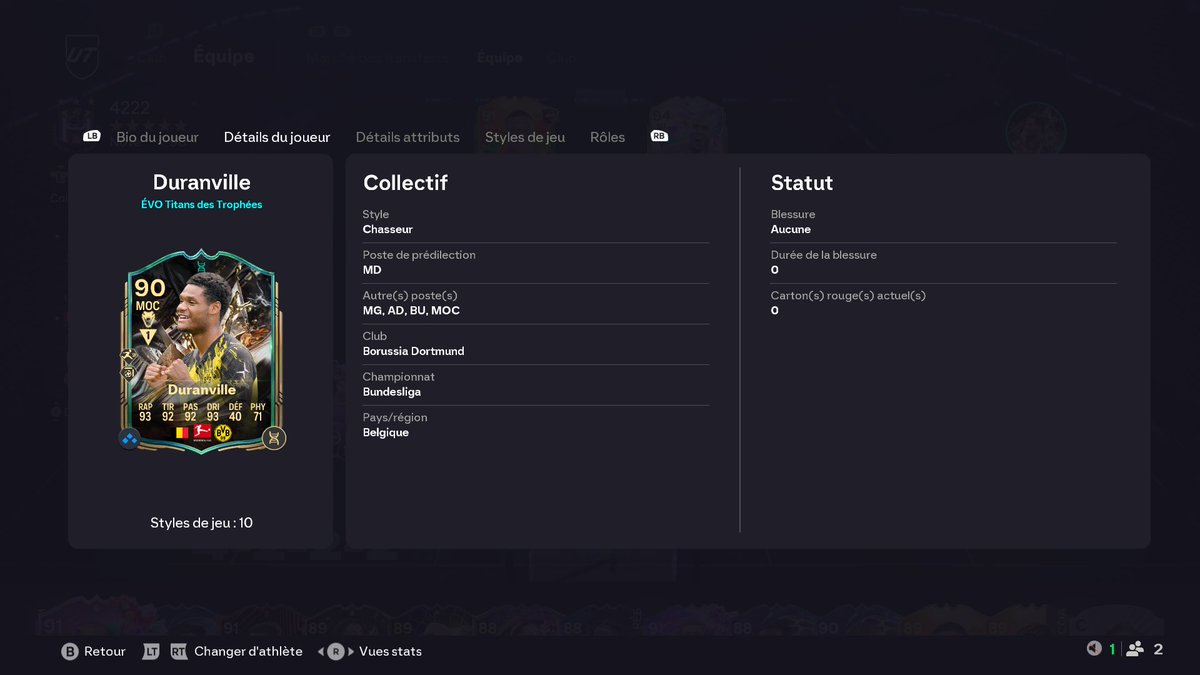Click the blue chemistry diamonds badge
The width and height of the screenshot is (1200, 675).
(130, 438)
